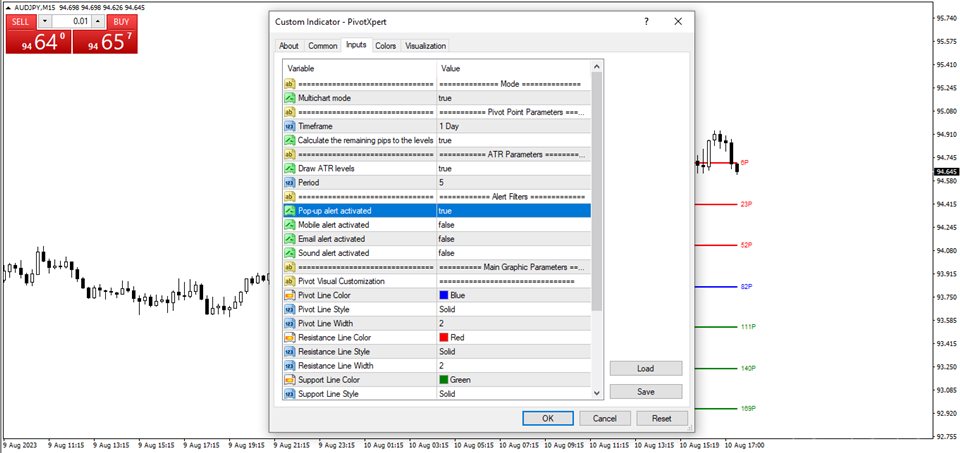
Task: Pick the Green support line color swatch
Action: pos(444,380)
